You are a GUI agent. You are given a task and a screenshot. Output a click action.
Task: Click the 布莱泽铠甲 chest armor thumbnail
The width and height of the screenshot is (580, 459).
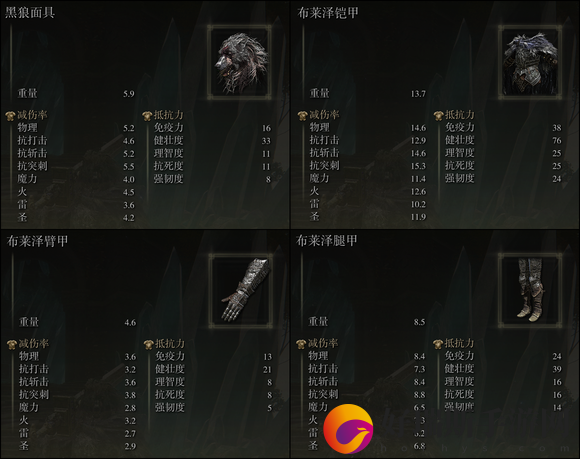(x=530, y=62)
